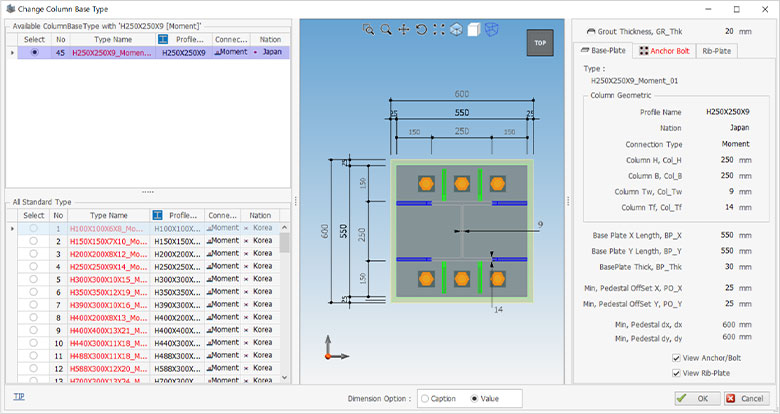Open the TIP link
Screen dimensions: 780x414
coord(19,397)
